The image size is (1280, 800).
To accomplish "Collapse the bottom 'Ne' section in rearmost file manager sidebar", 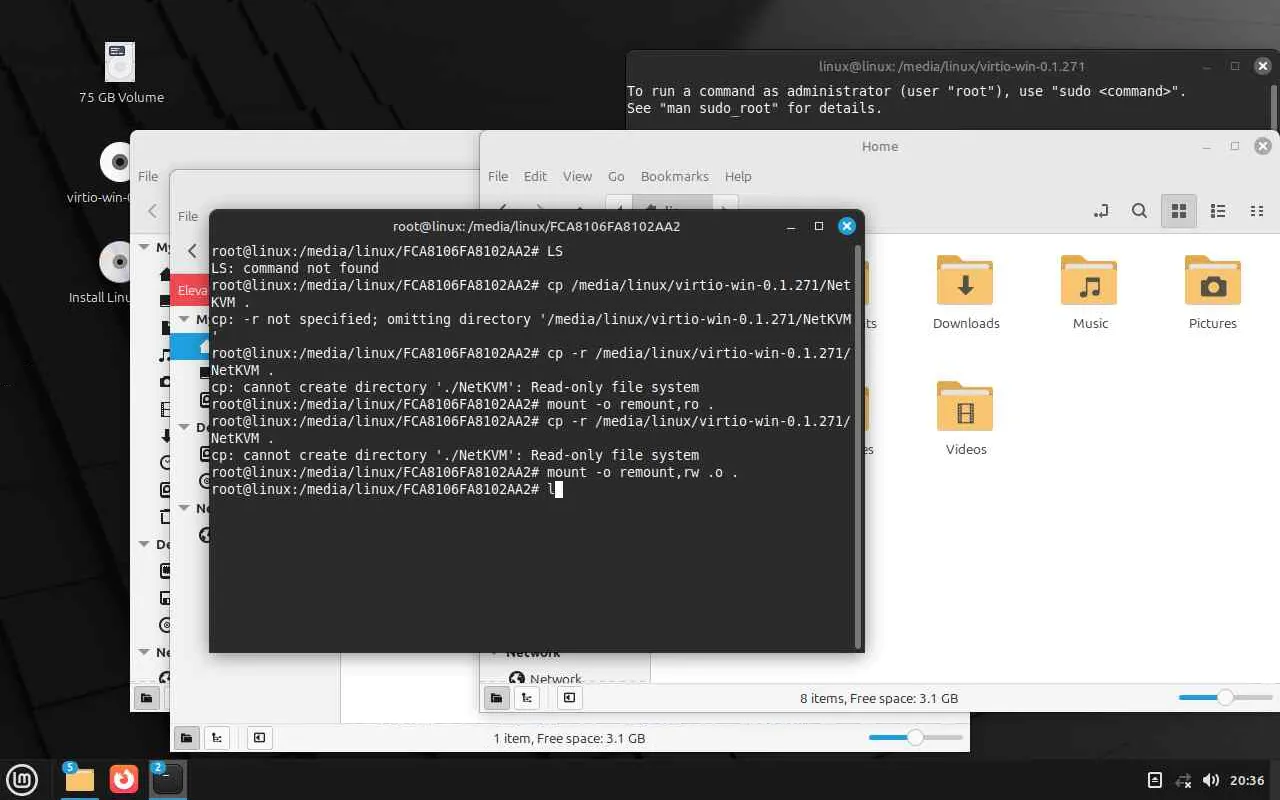I will pyautogui.click(x=144, y=652).
